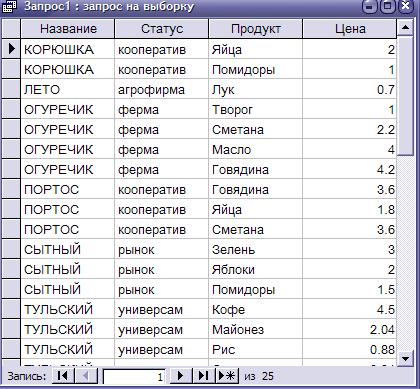Click the ЛЕТО name cell
Screen dimensions: 420x389
[x=68, y=89]
